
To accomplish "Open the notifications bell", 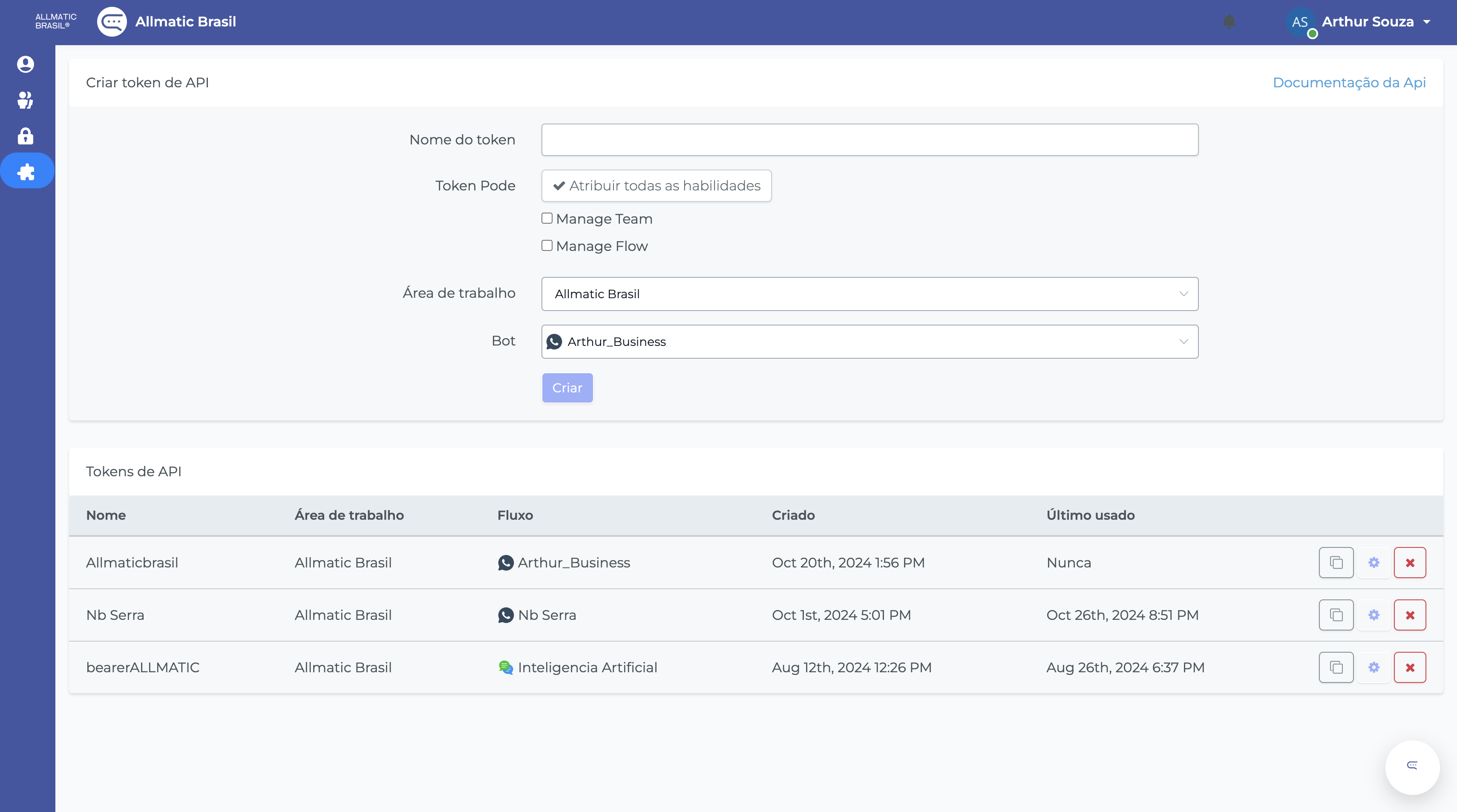I will pyautogui.click(x=1229, y=21).
